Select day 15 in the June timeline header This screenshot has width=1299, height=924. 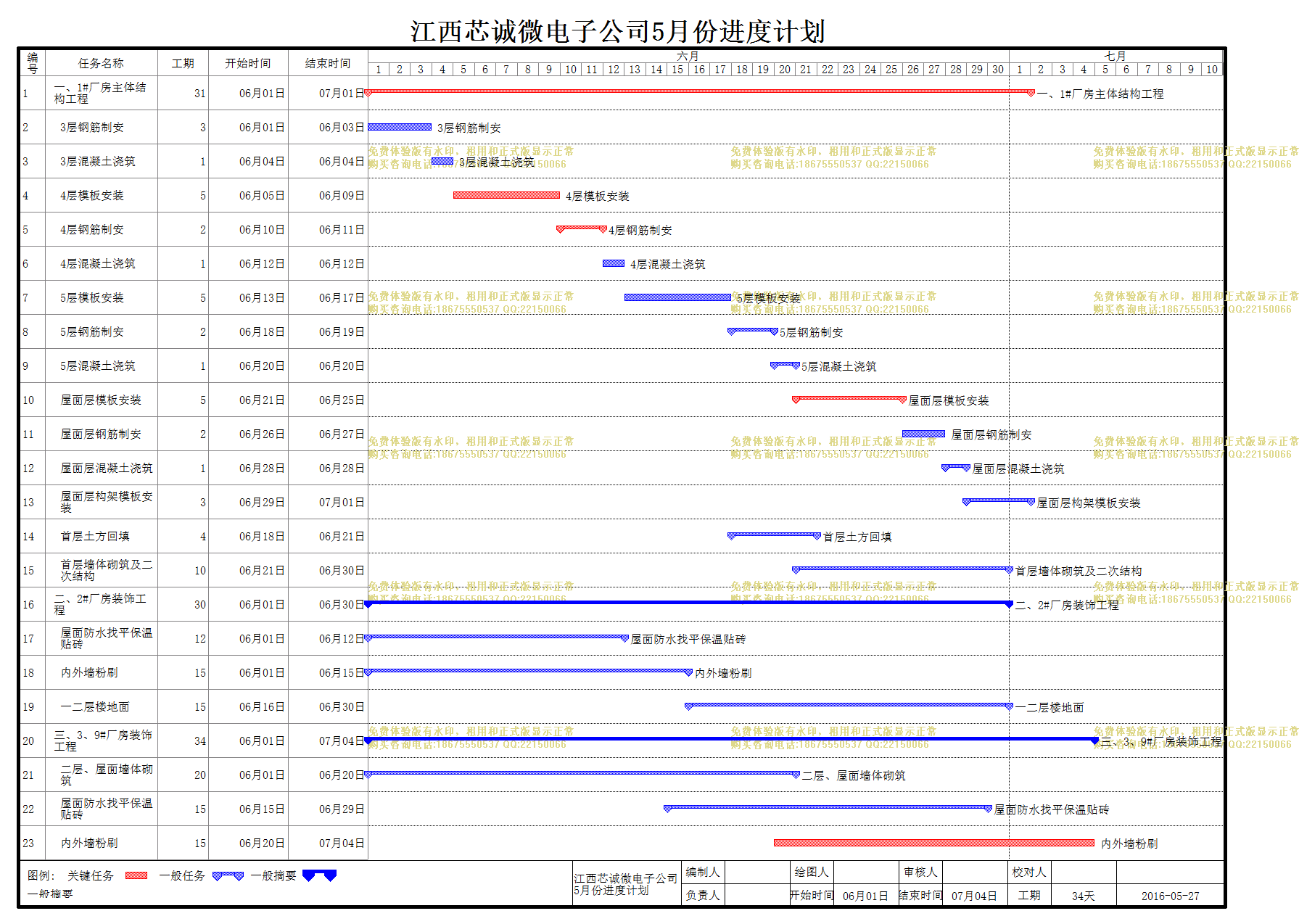677,70
